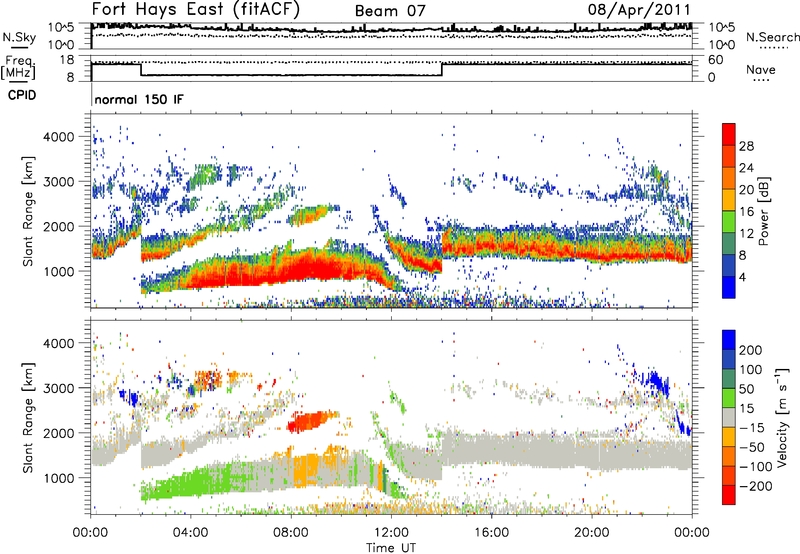Click the "04:00" time axis label
Viewport: 800px width, 554px height.
(191, 533)
